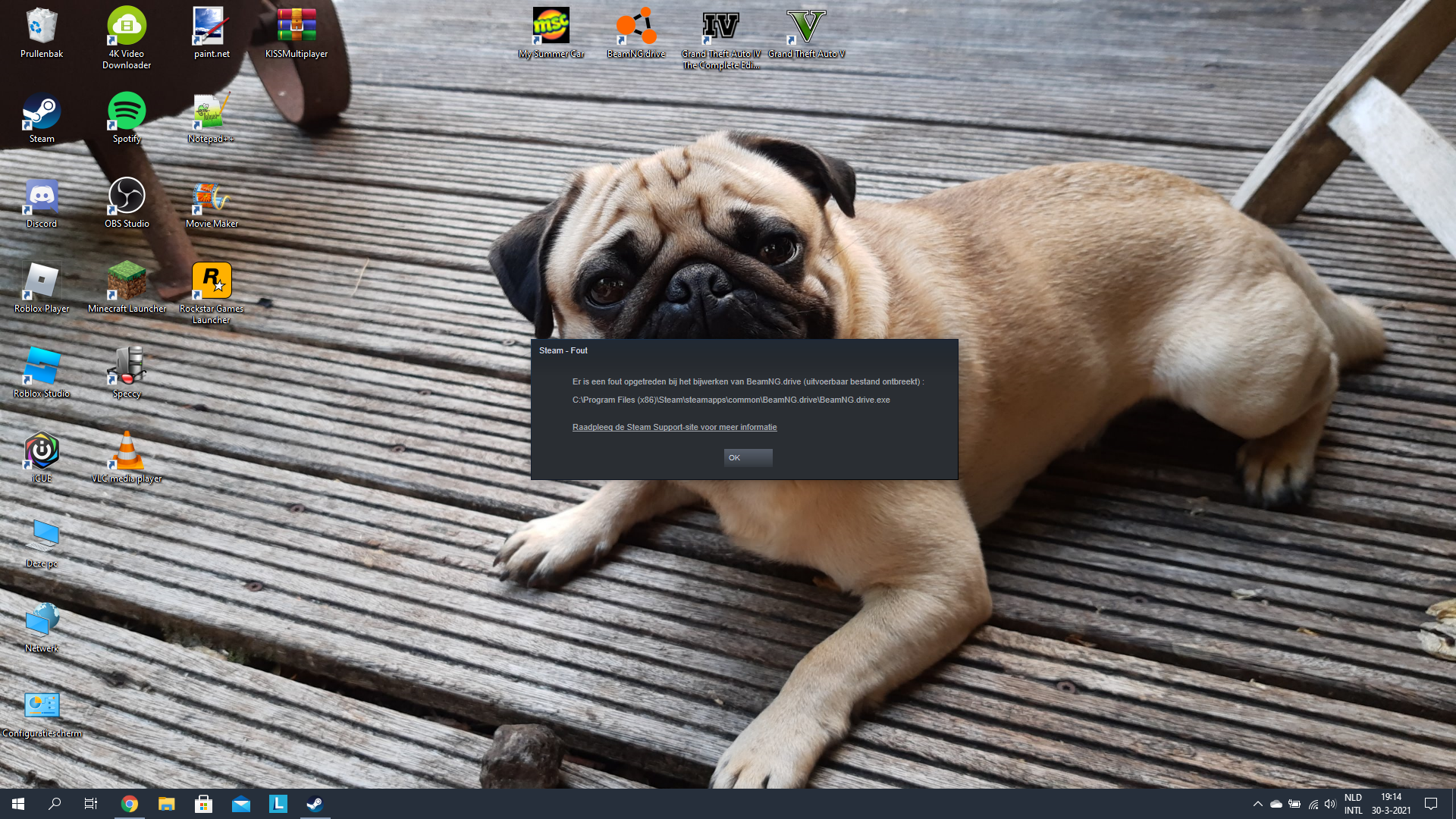Open the notification center icon
The height and width of the screenshot is (819, 1456).
1431,804
